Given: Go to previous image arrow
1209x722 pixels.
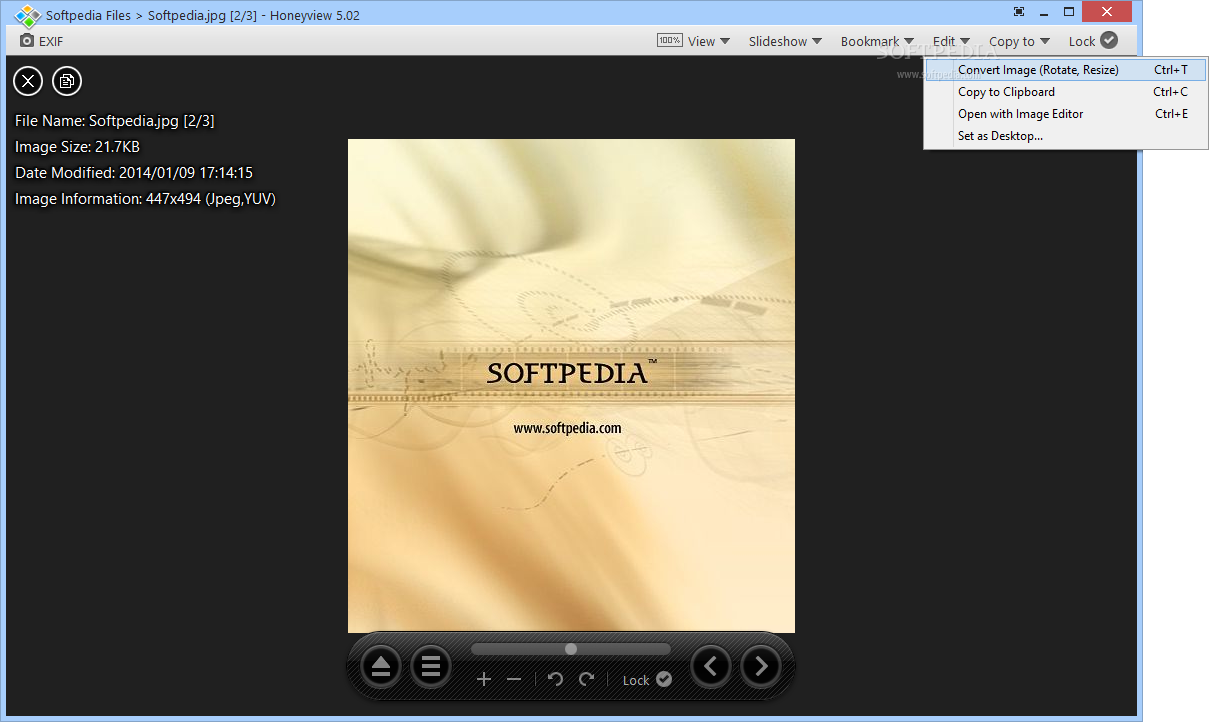Looking at the screenshot, I should [x=711, y=666].
